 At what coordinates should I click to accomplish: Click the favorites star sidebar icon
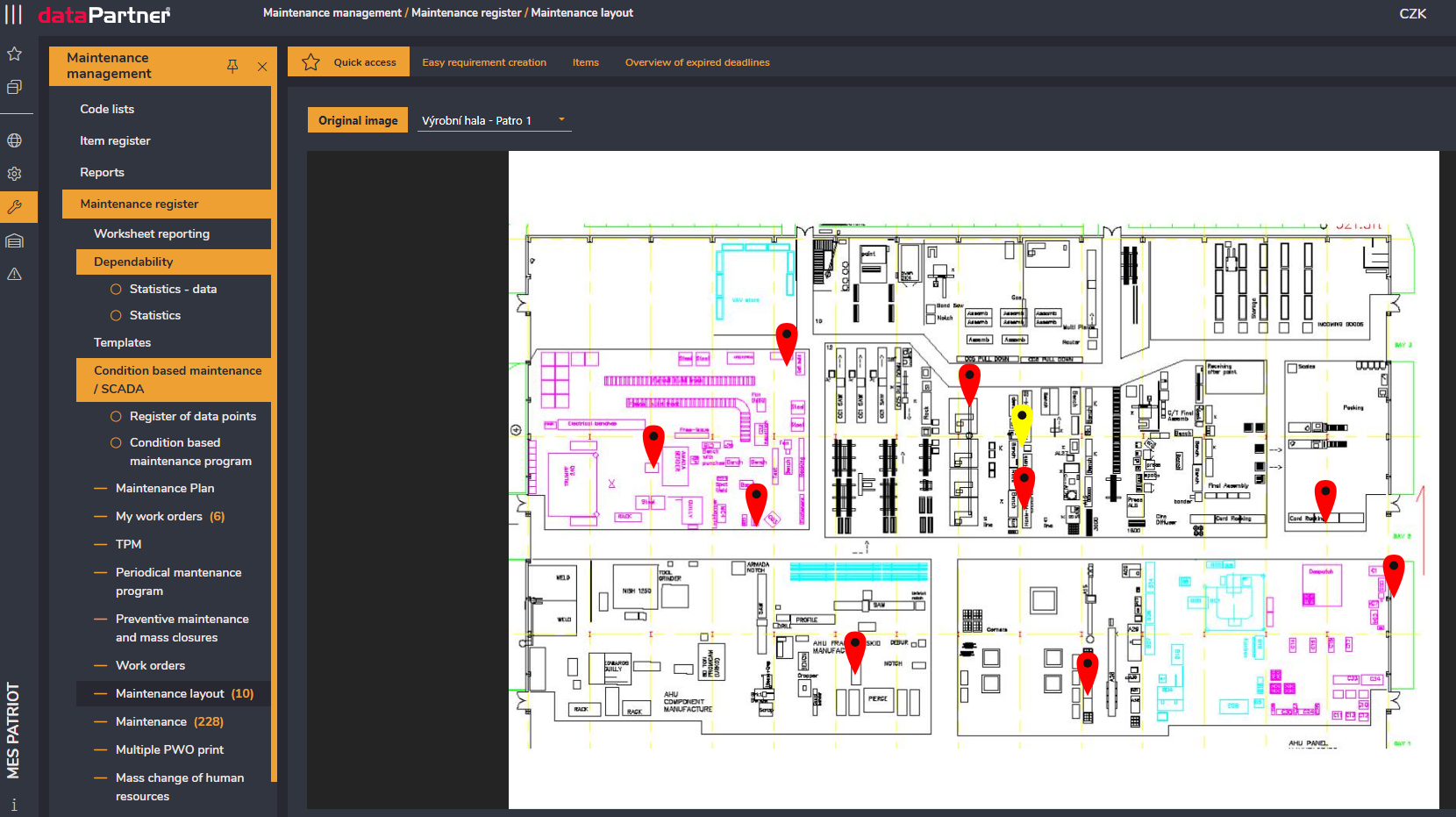[x=14, y=54]
